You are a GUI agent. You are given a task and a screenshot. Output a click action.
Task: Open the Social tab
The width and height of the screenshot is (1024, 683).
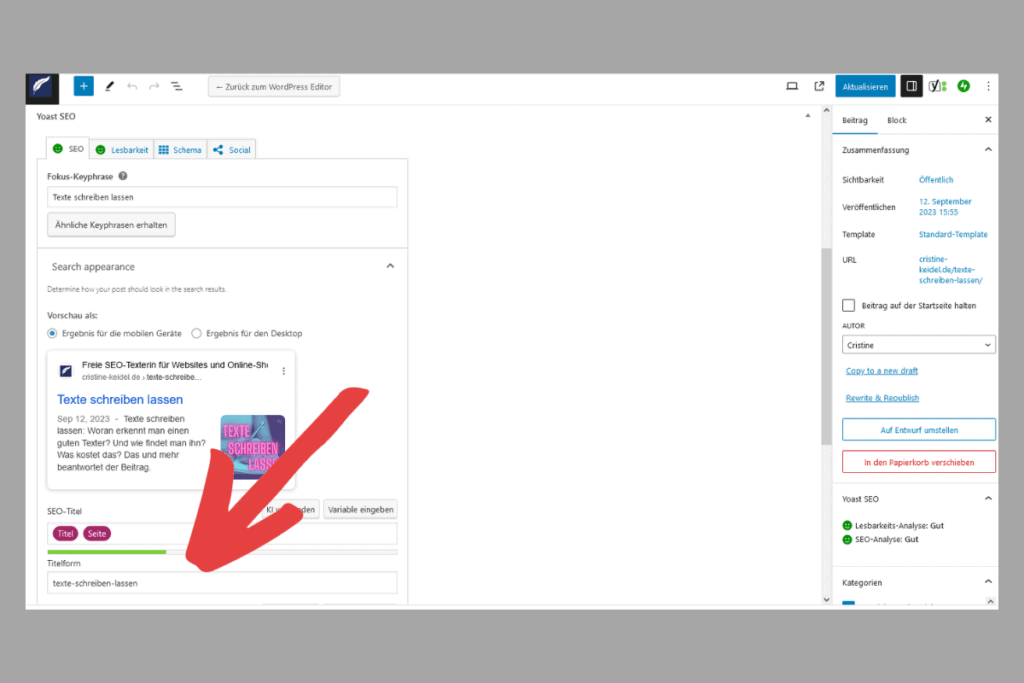(232, 150)
